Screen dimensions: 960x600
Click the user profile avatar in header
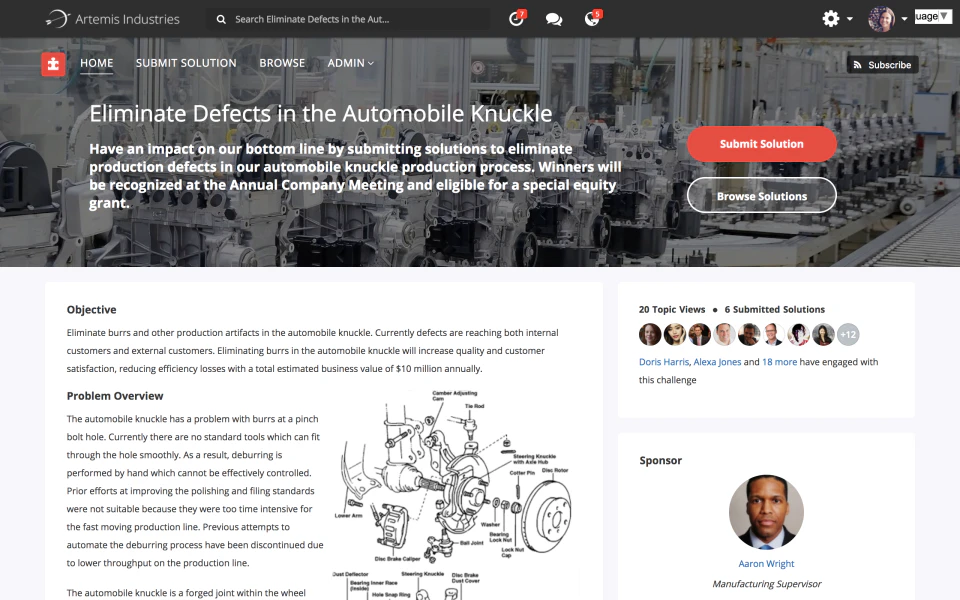pos(882,19)
